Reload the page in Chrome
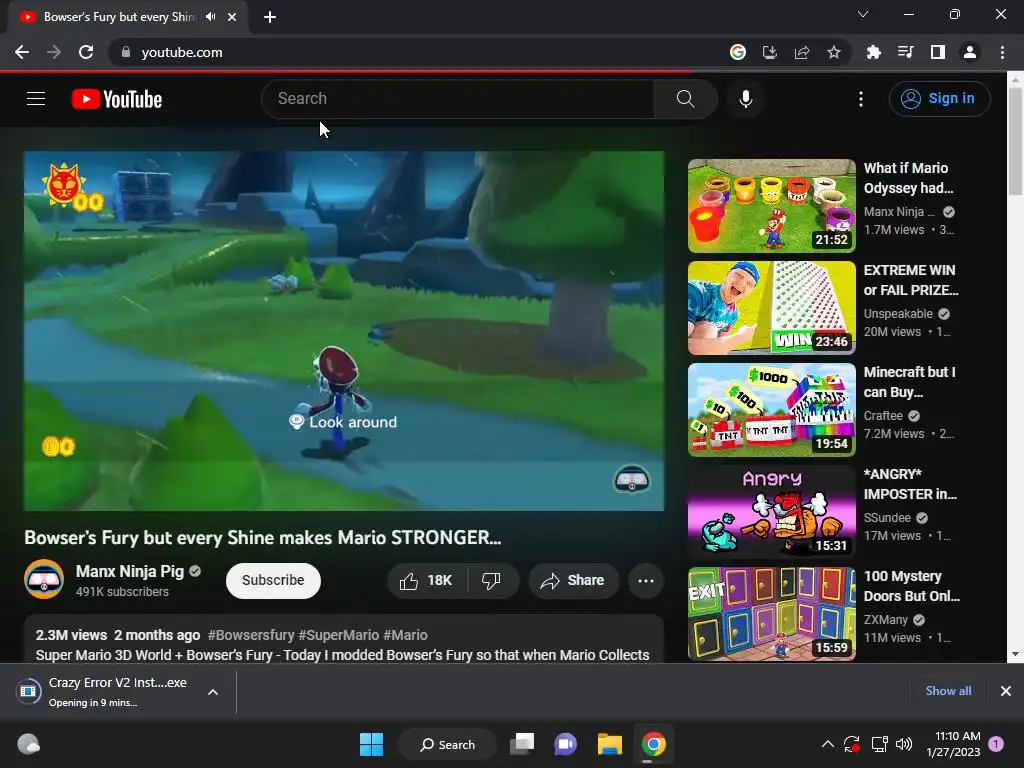The image size is (1024, 768). 86,52
